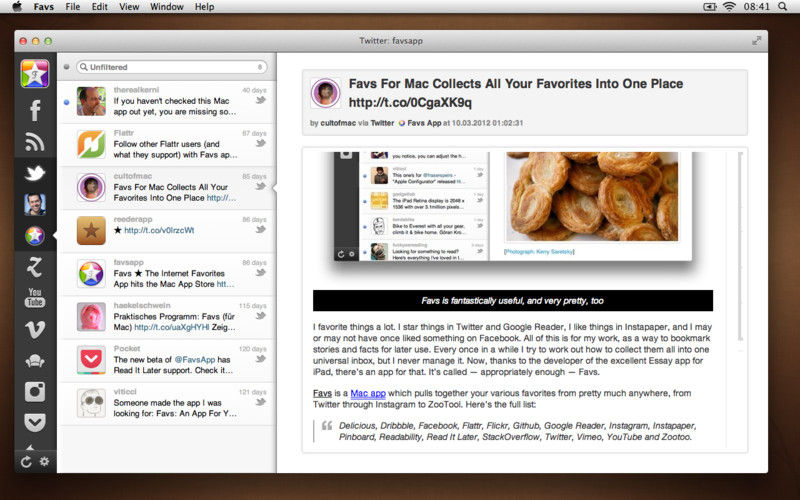Toggle fullscreen arrows in window title bar

click(757, 40)
